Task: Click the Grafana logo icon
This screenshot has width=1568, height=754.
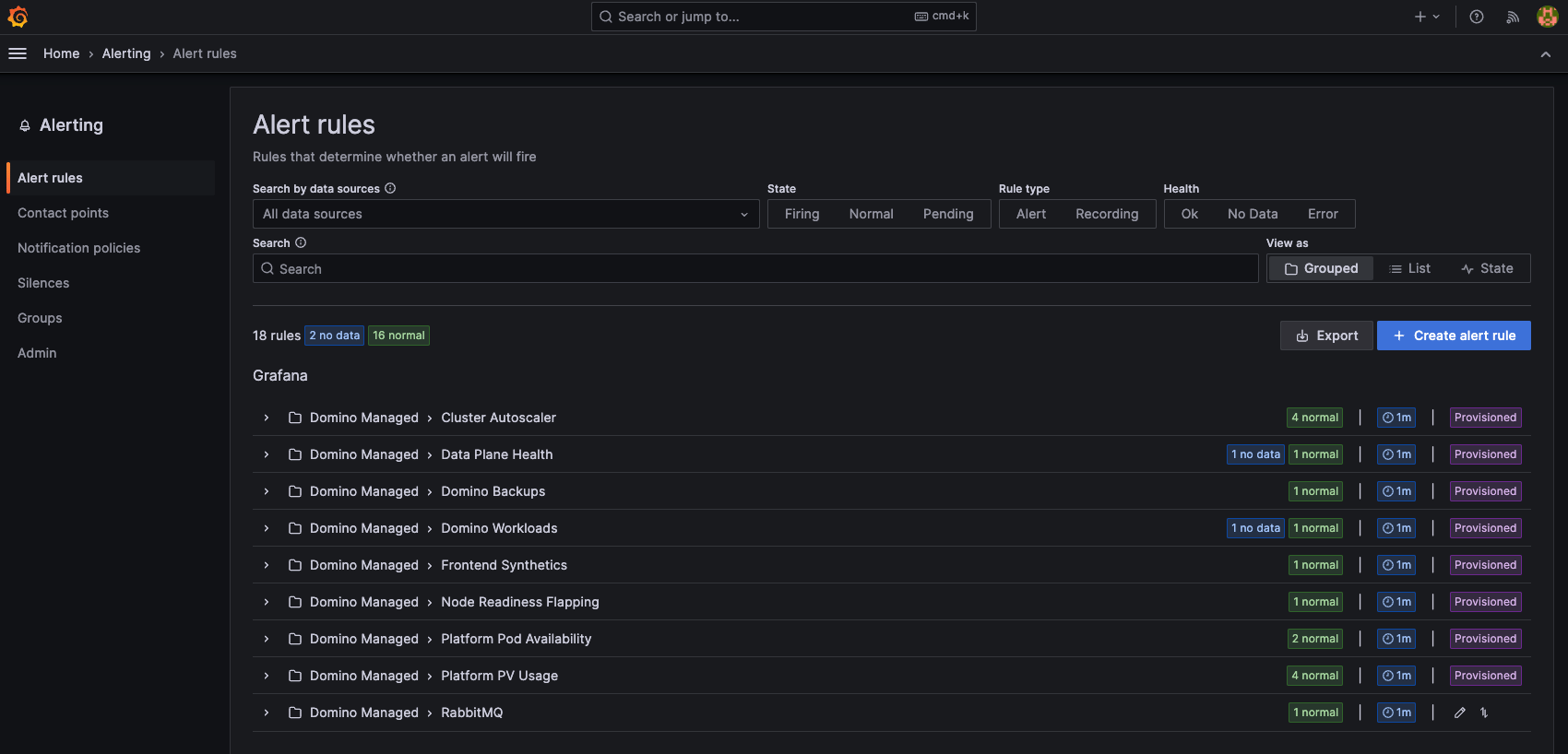Action: tap(18, 17)
